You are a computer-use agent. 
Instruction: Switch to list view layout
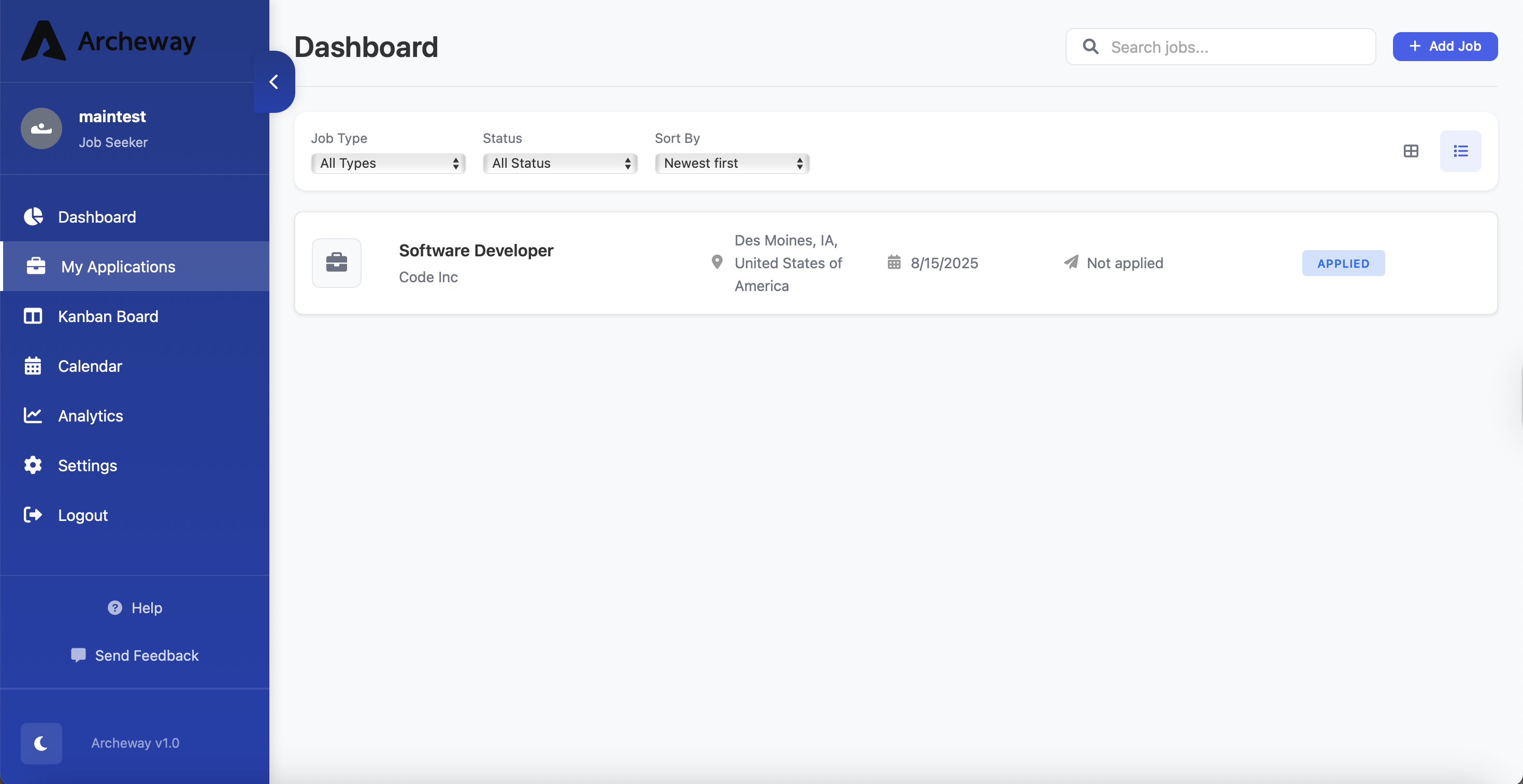coord(1460,151)
